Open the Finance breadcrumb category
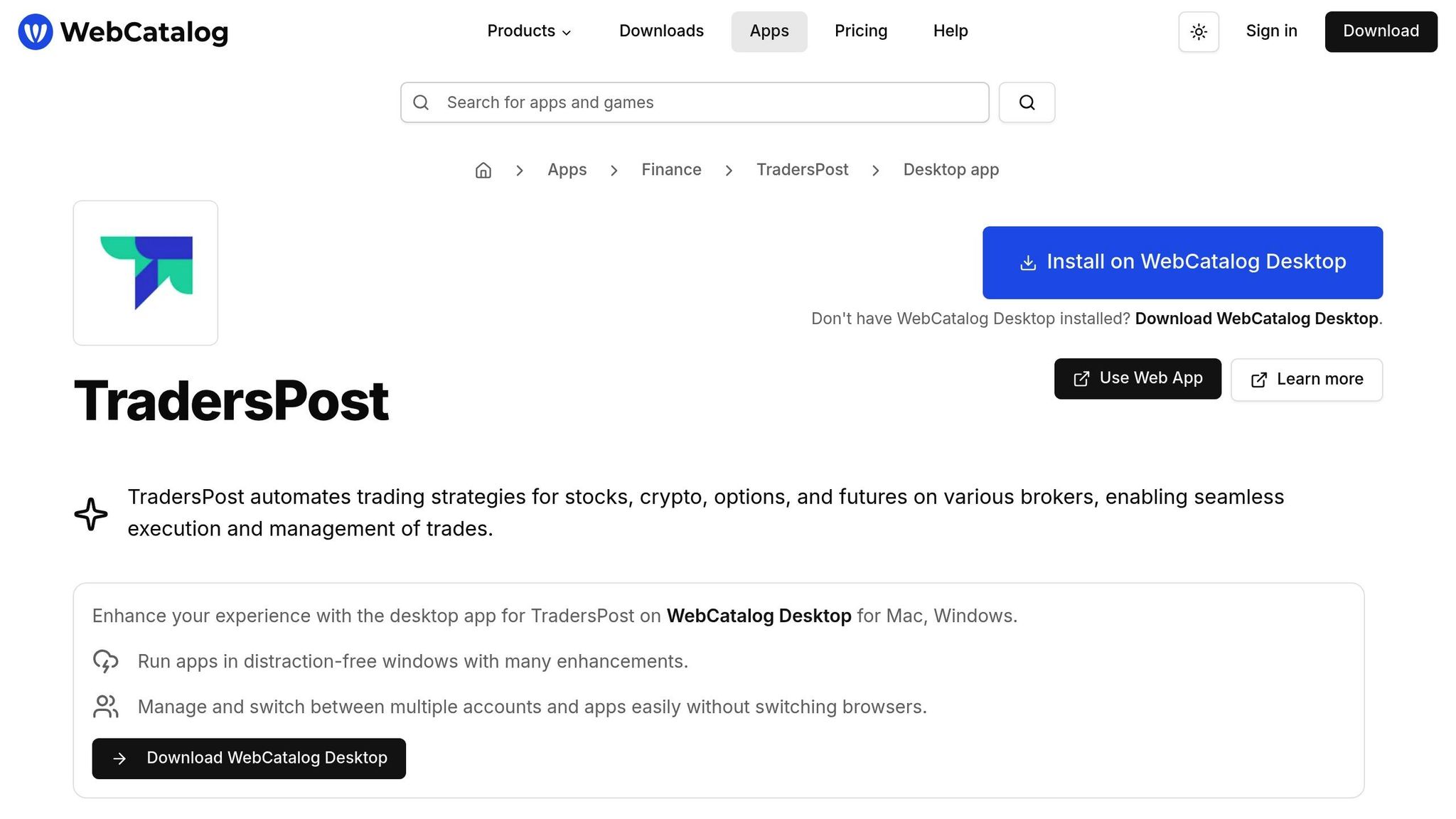1456x819 pixels. 671,170
